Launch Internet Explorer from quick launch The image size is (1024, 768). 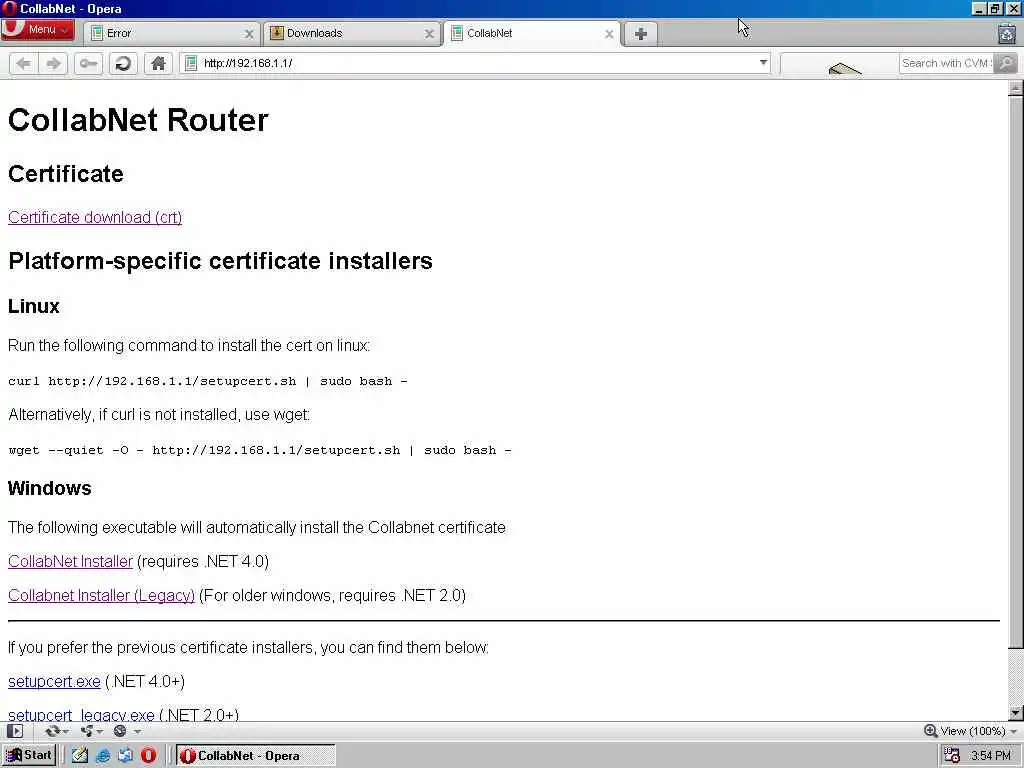tap(103, 756)
